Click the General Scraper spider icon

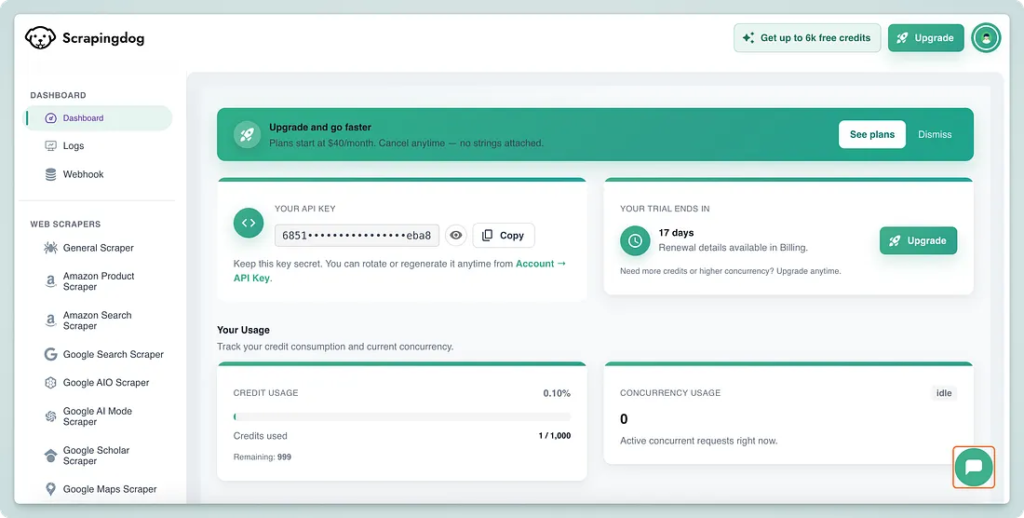pyautogui.click(x=51, y=248)
